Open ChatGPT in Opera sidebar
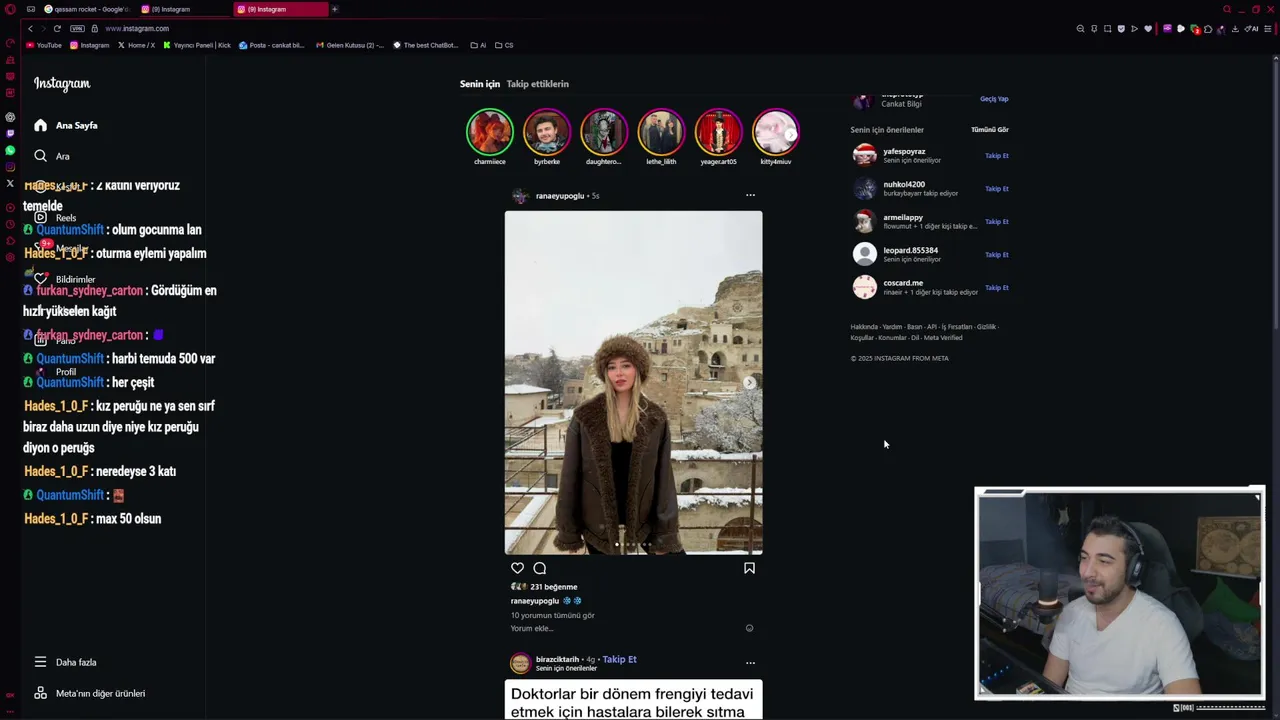The width and height of the screenshot is (1280, 720). [x=10, y=116]
